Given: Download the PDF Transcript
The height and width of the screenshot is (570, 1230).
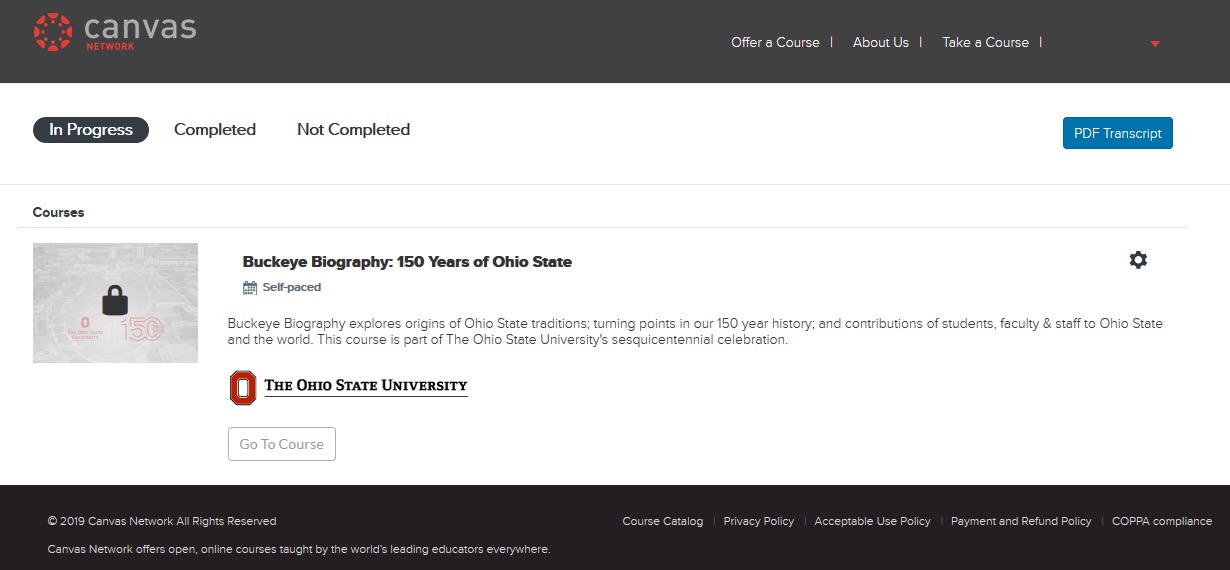Looking at the screenshot, I should [1118, 133].
